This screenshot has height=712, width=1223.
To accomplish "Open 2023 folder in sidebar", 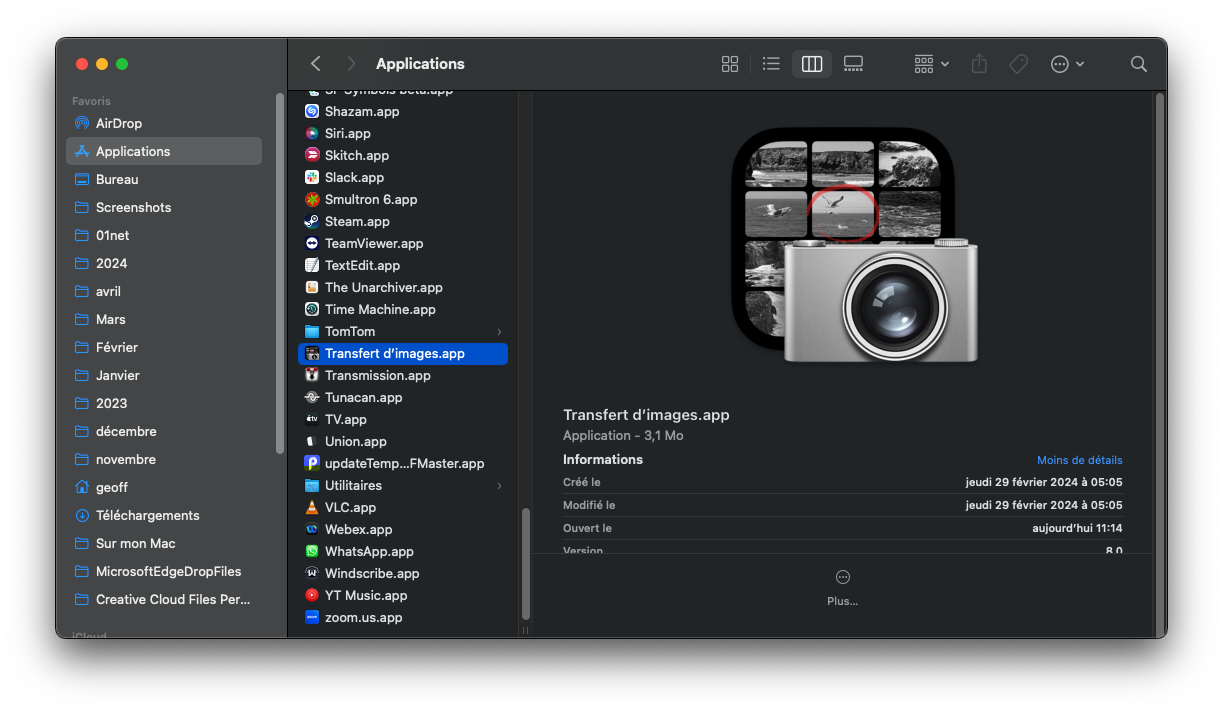I will point(164,403).
